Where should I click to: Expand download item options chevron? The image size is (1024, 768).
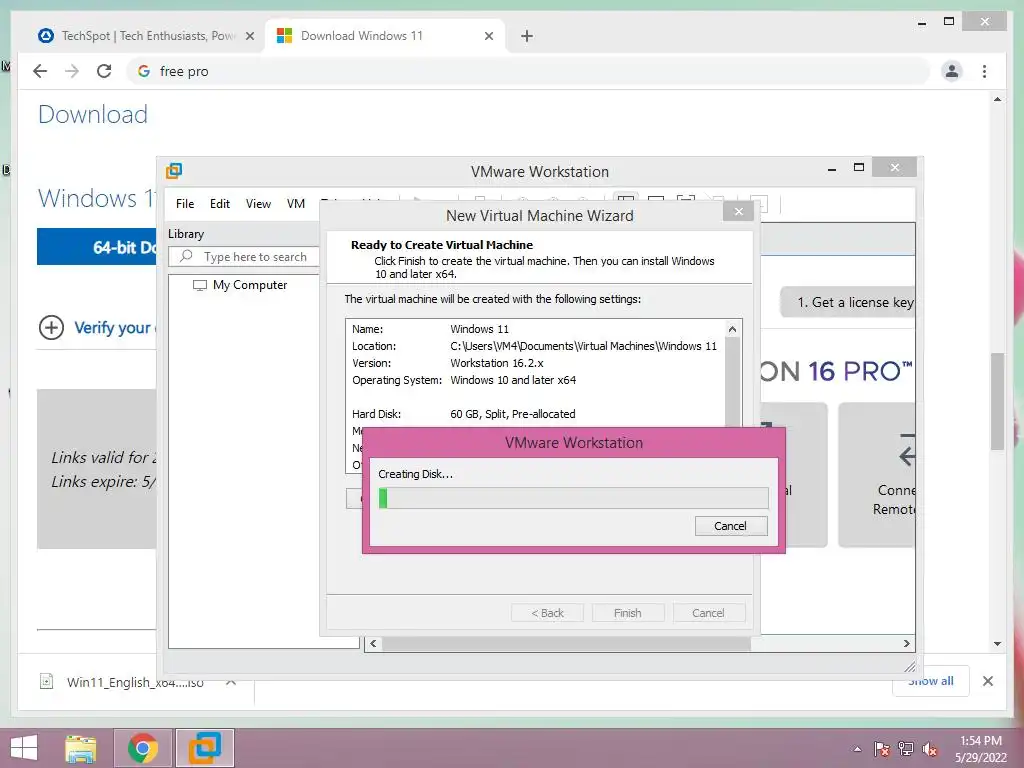pyautogui.click(x=231, y=682)
